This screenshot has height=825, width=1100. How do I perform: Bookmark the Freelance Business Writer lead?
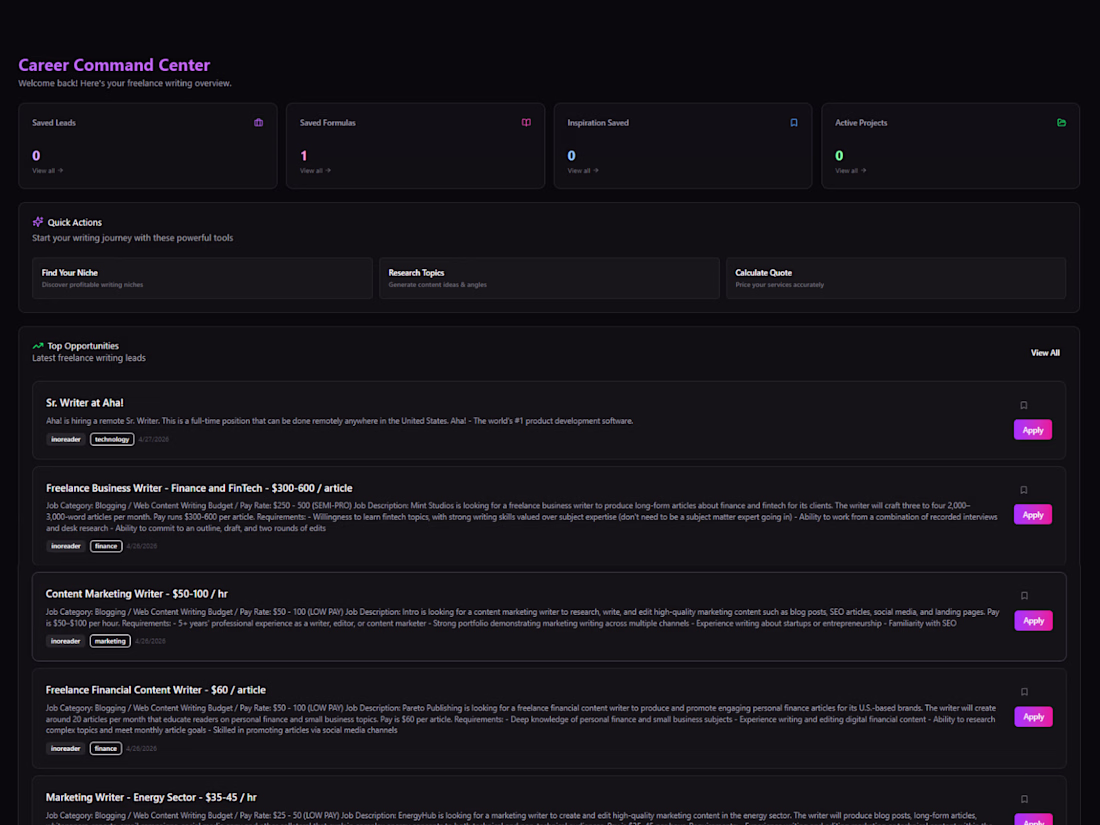(1024, 490)
